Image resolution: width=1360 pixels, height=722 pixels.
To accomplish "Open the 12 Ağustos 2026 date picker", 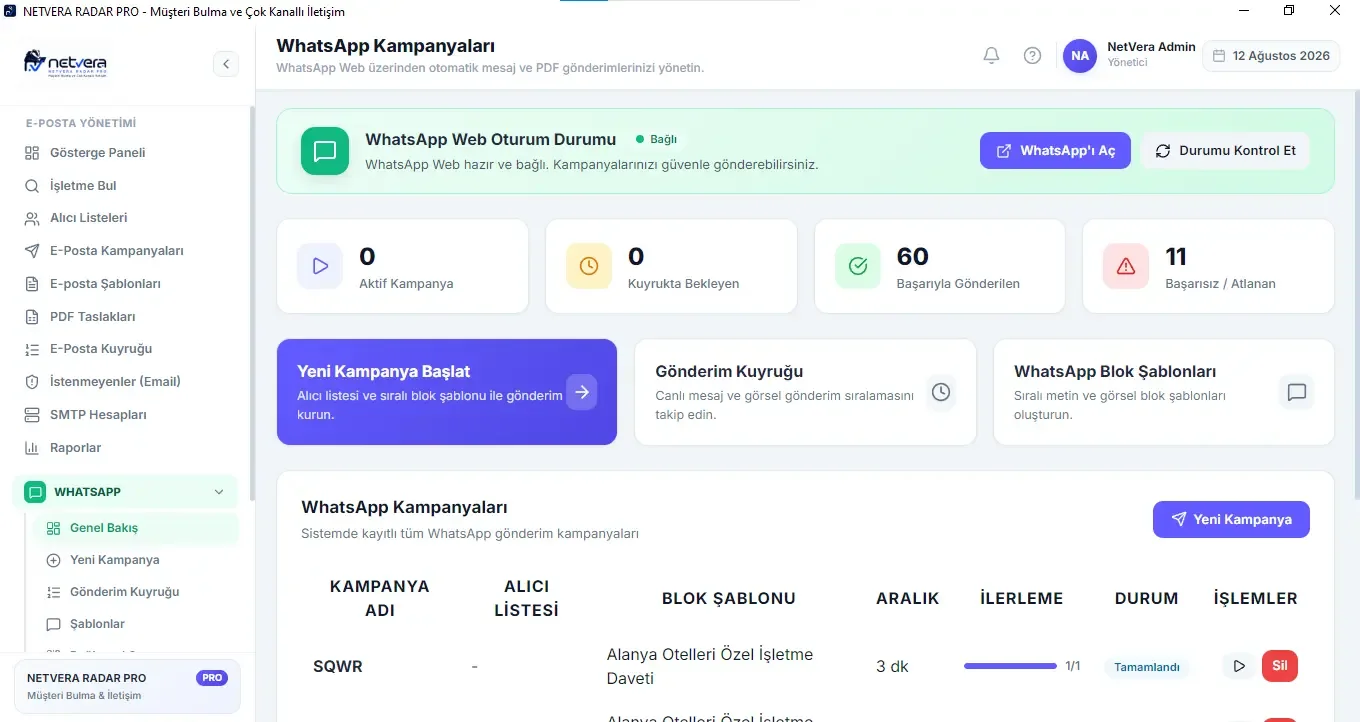I will (x=1271, y=56).
